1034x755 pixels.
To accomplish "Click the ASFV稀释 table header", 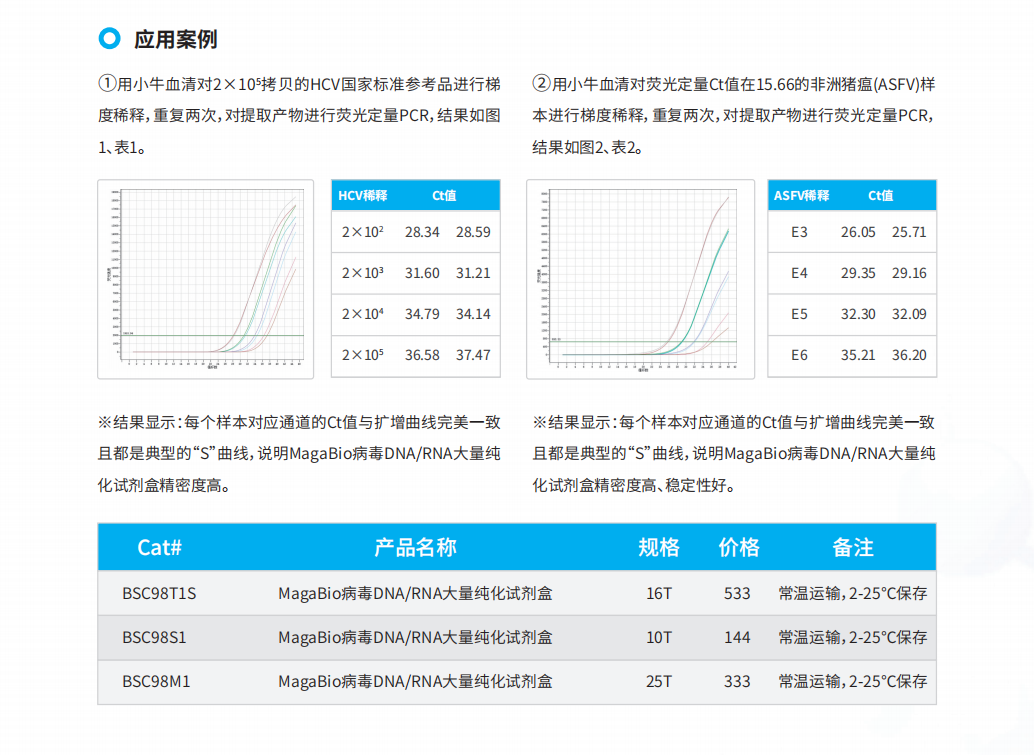I will click(801, 196).
